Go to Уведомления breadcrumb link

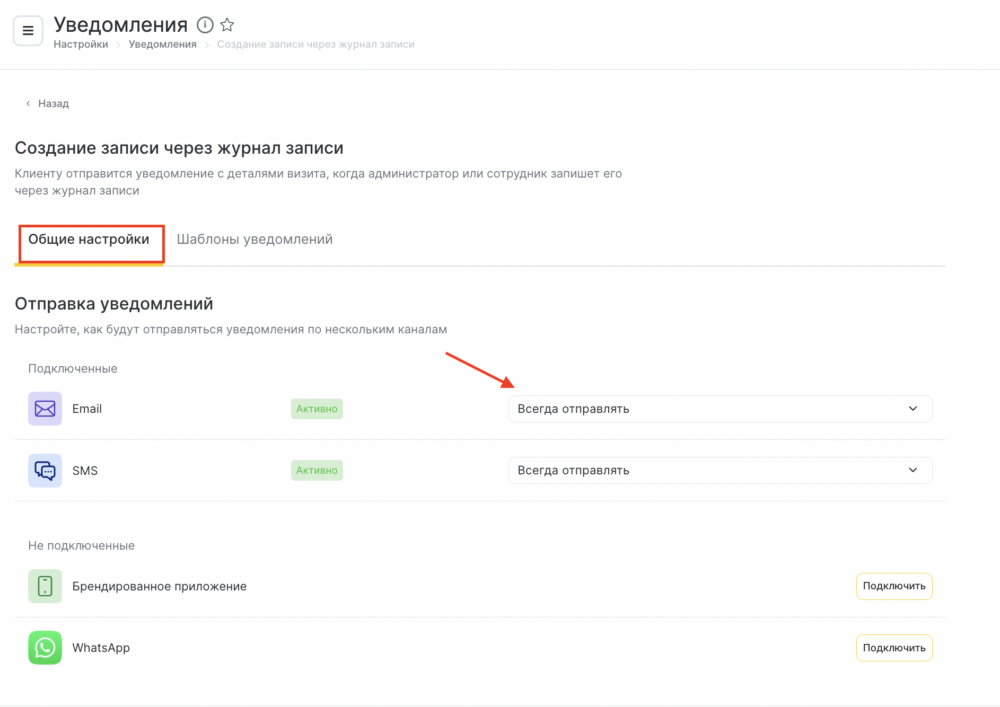coord(163,44)
